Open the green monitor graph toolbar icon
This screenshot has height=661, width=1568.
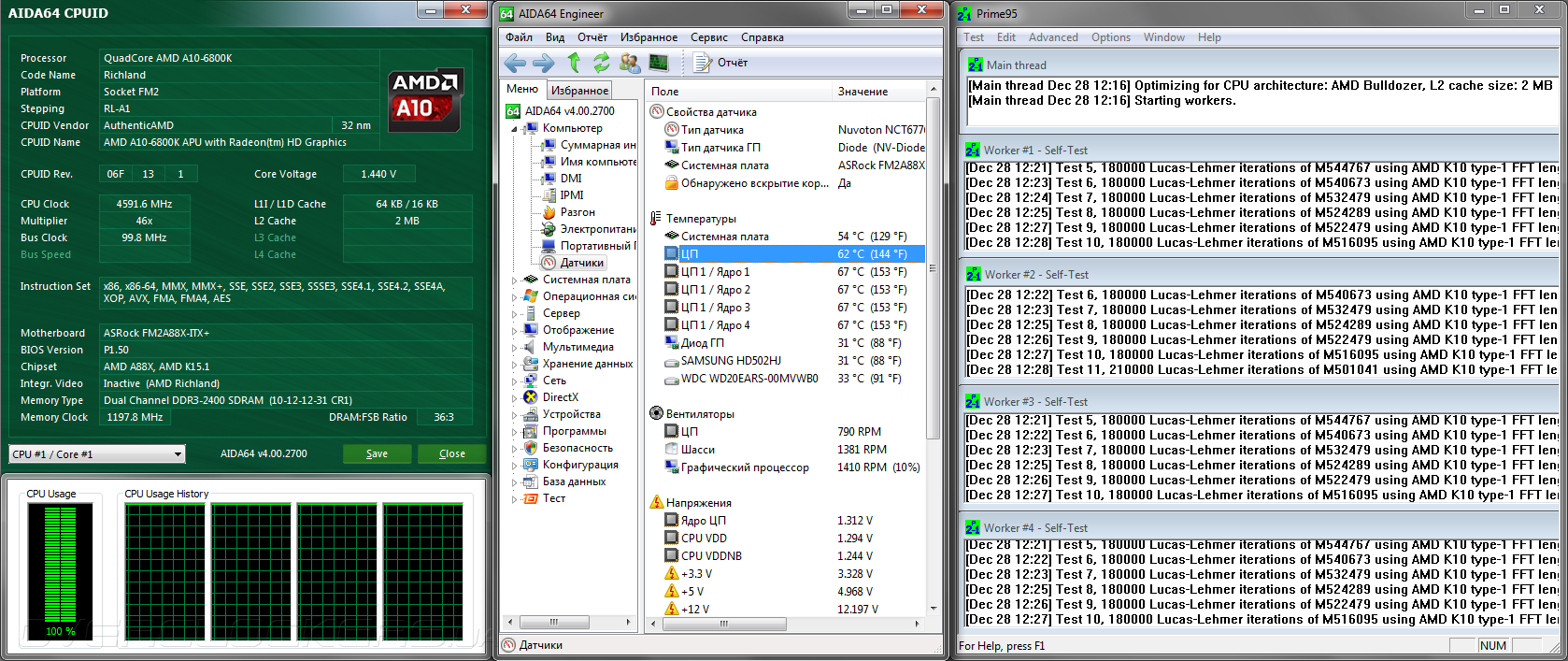click(x=659, y=63)
